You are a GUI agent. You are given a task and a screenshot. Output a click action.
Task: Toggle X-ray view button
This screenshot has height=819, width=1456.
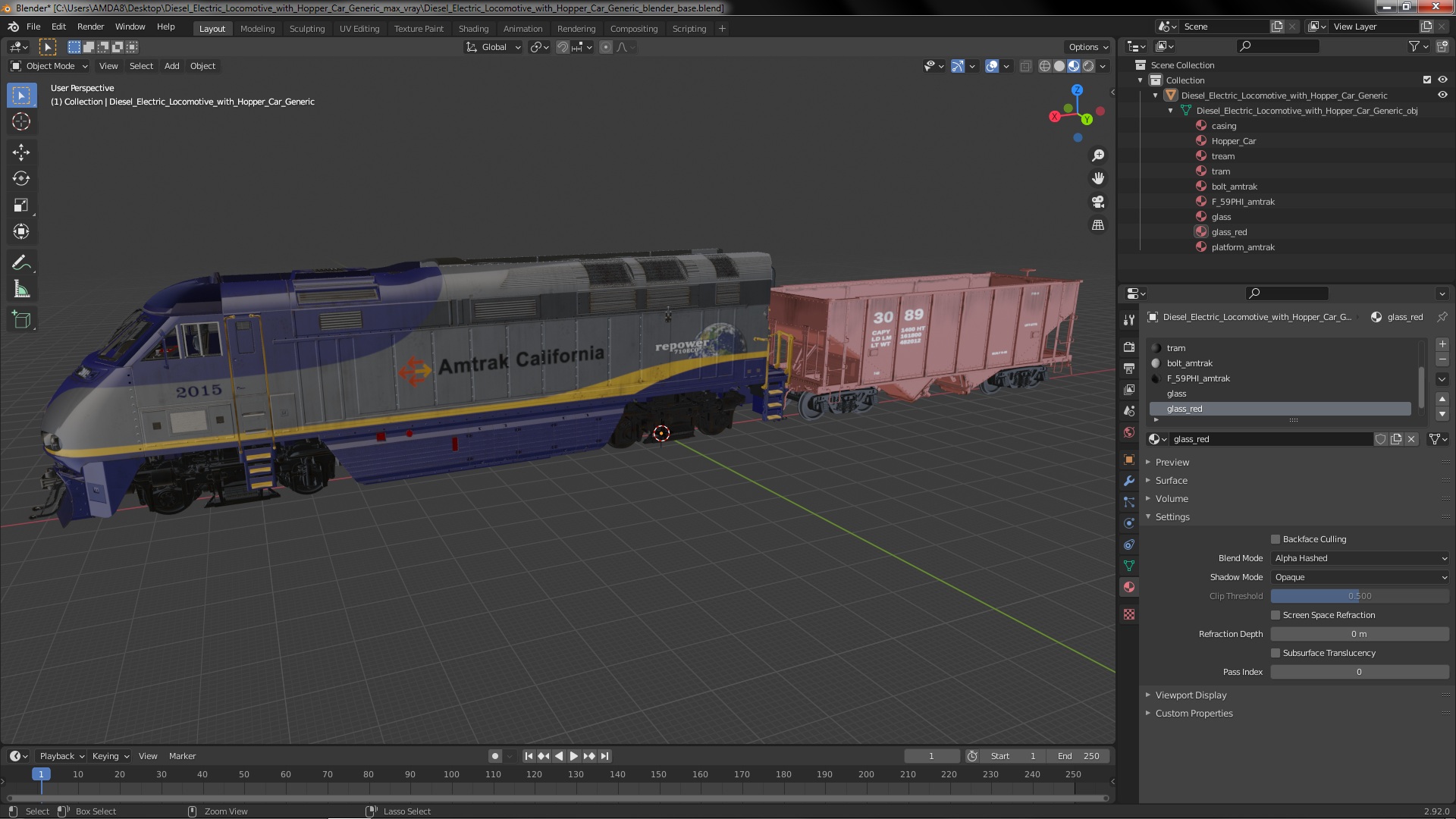pyautogui.click(x=1026, y=66)
